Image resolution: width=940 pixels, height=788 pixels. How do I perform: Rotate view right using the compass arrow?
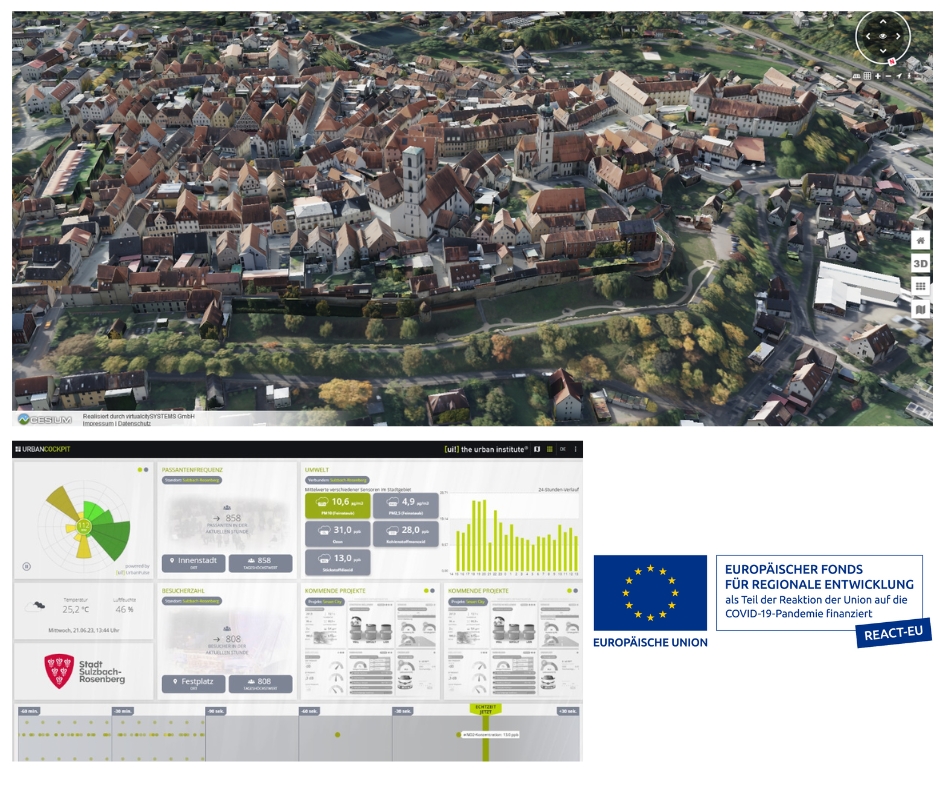[898, 36]
